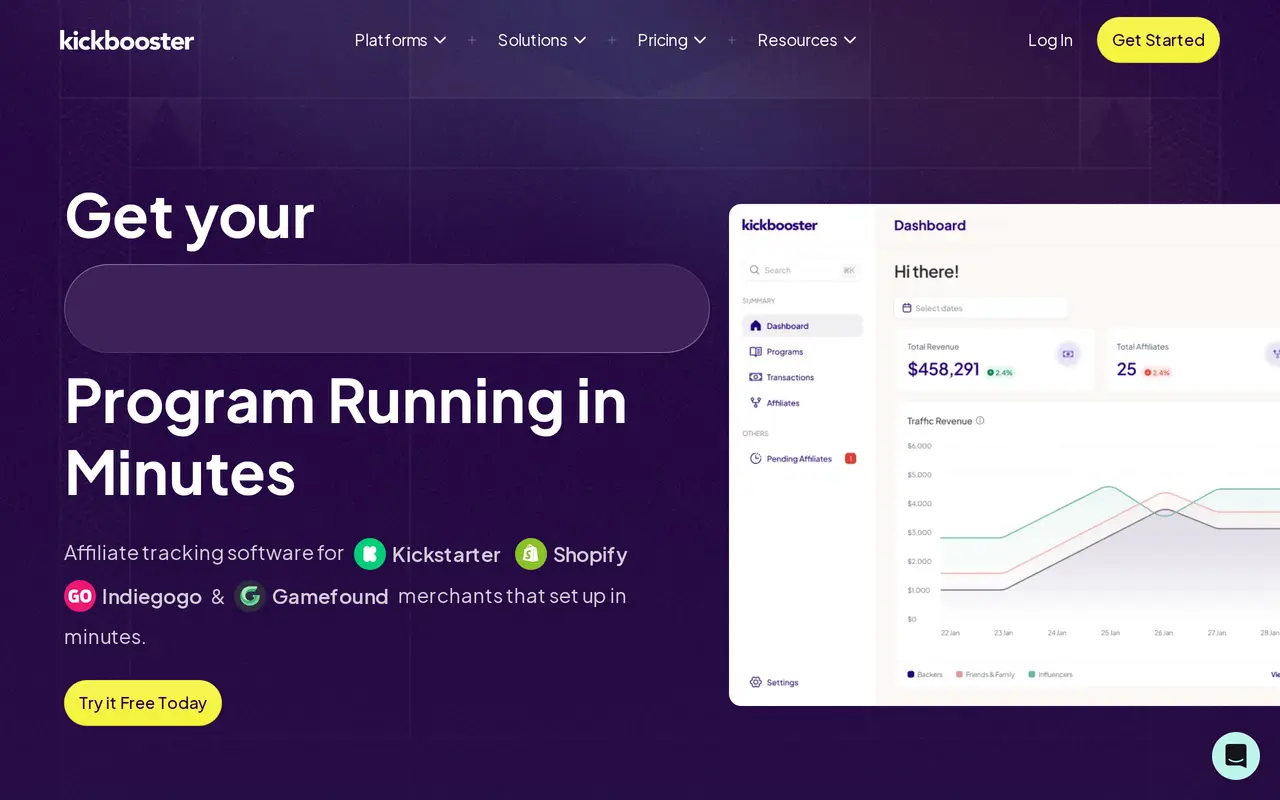Click the Get Started button
1280x800 pixels.
pos(1158,40)
